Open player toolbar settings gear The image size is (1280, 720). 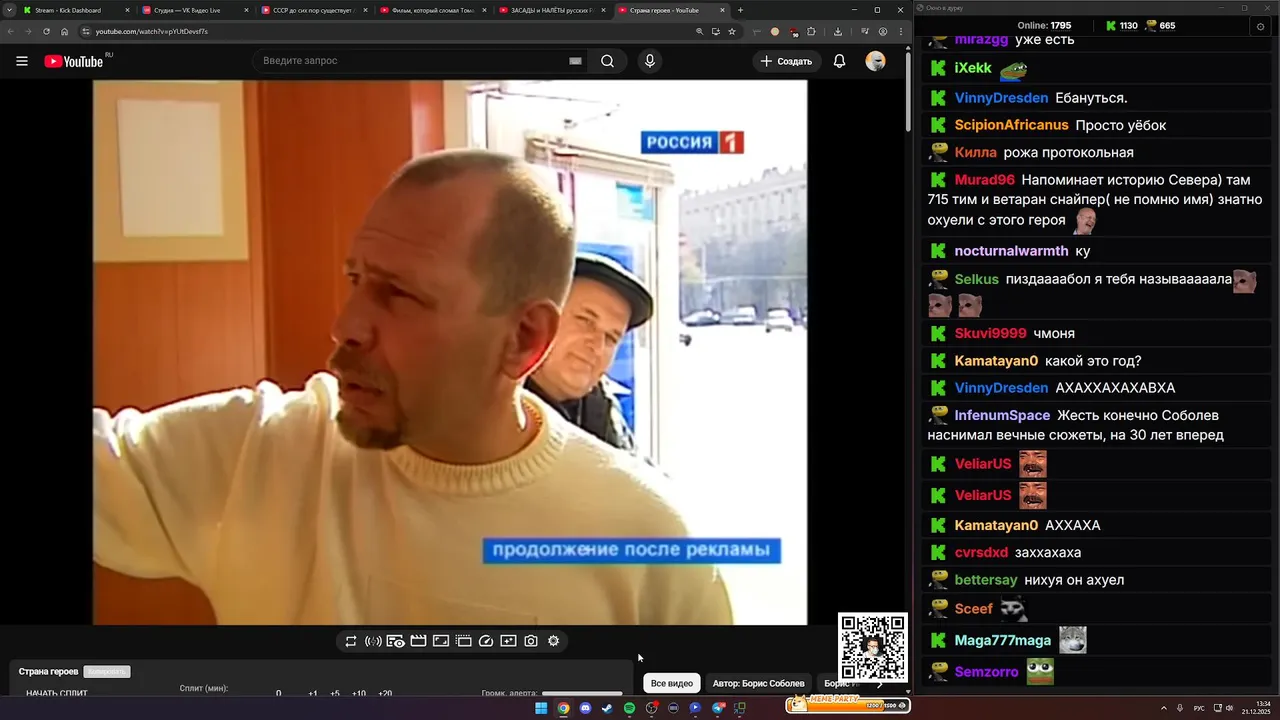click(x=554, y=641)
